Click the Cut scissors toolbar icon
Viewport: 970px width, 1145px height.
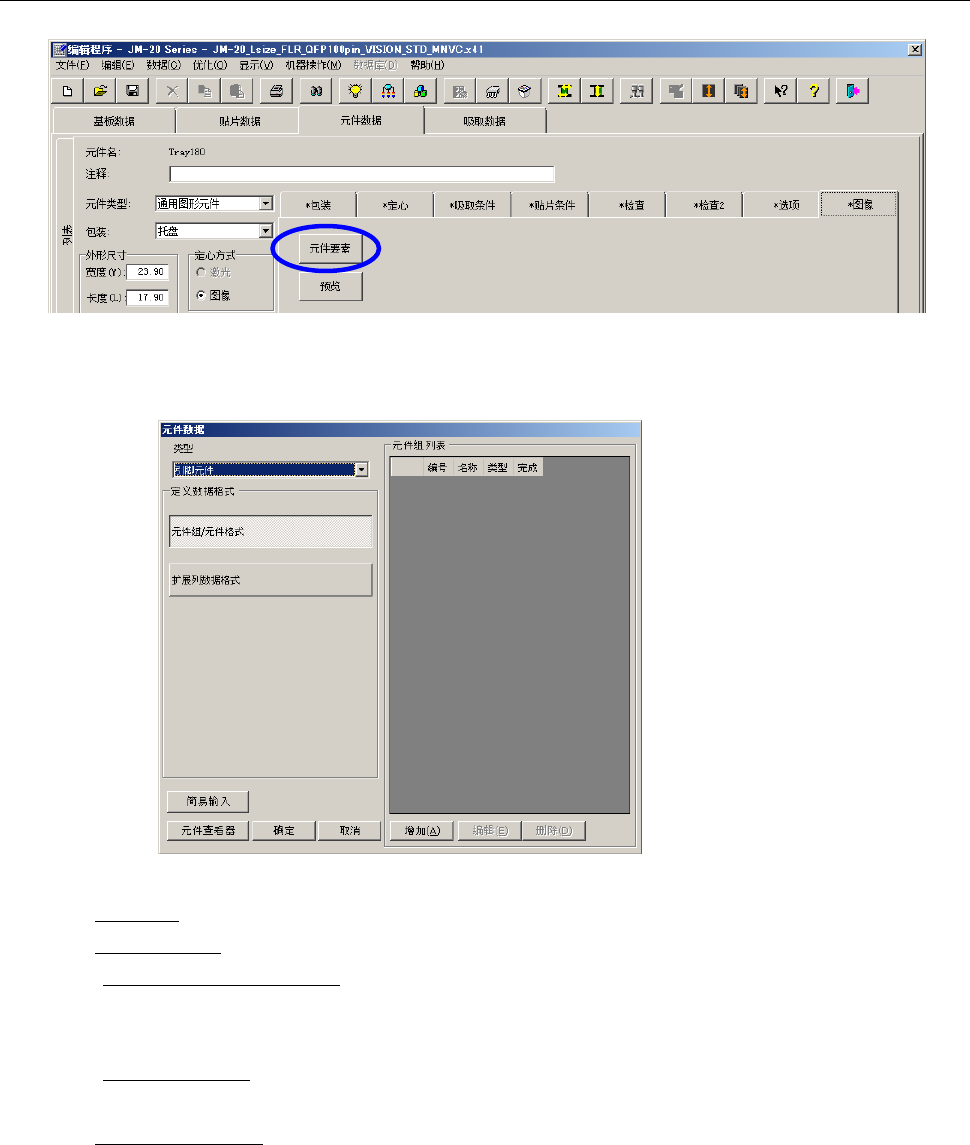coord(172,91)
